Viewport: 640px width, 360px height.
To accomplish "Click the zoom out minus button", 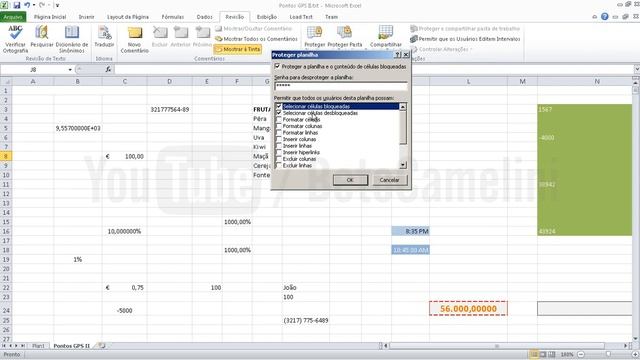I will [581, 354].
